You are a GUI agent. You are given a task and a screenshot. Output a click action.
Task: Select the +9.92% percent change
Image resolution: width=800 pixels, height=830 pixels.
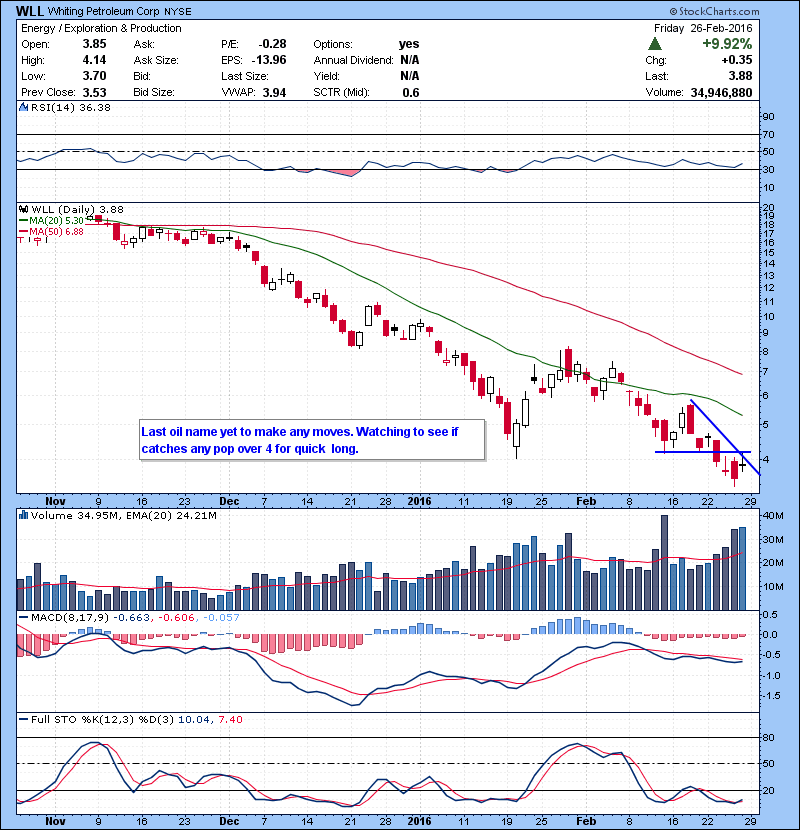727,44
